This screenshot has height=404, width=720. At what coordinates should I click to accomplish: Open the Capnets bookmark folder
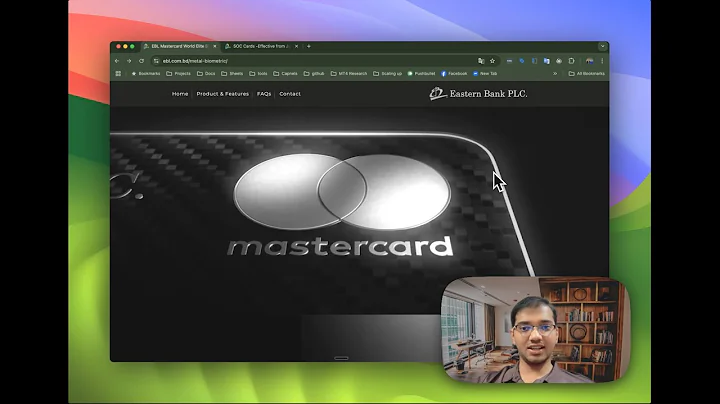tap(285, 73)
